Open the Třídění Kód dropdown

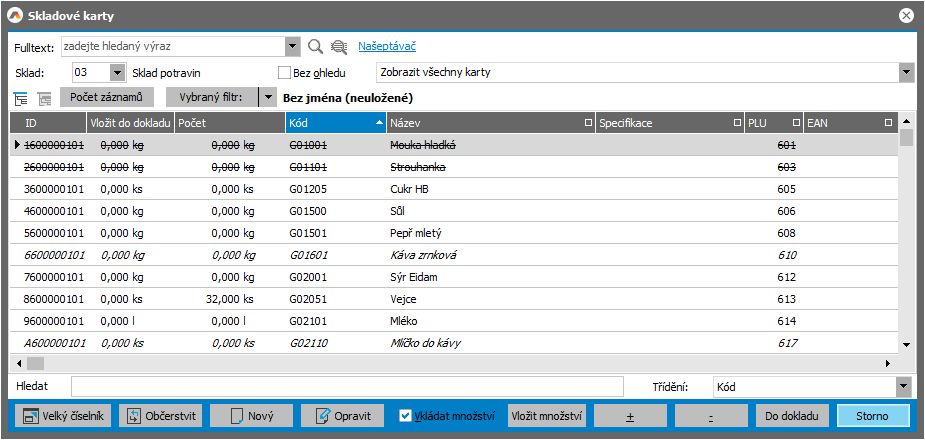(903, 386)
